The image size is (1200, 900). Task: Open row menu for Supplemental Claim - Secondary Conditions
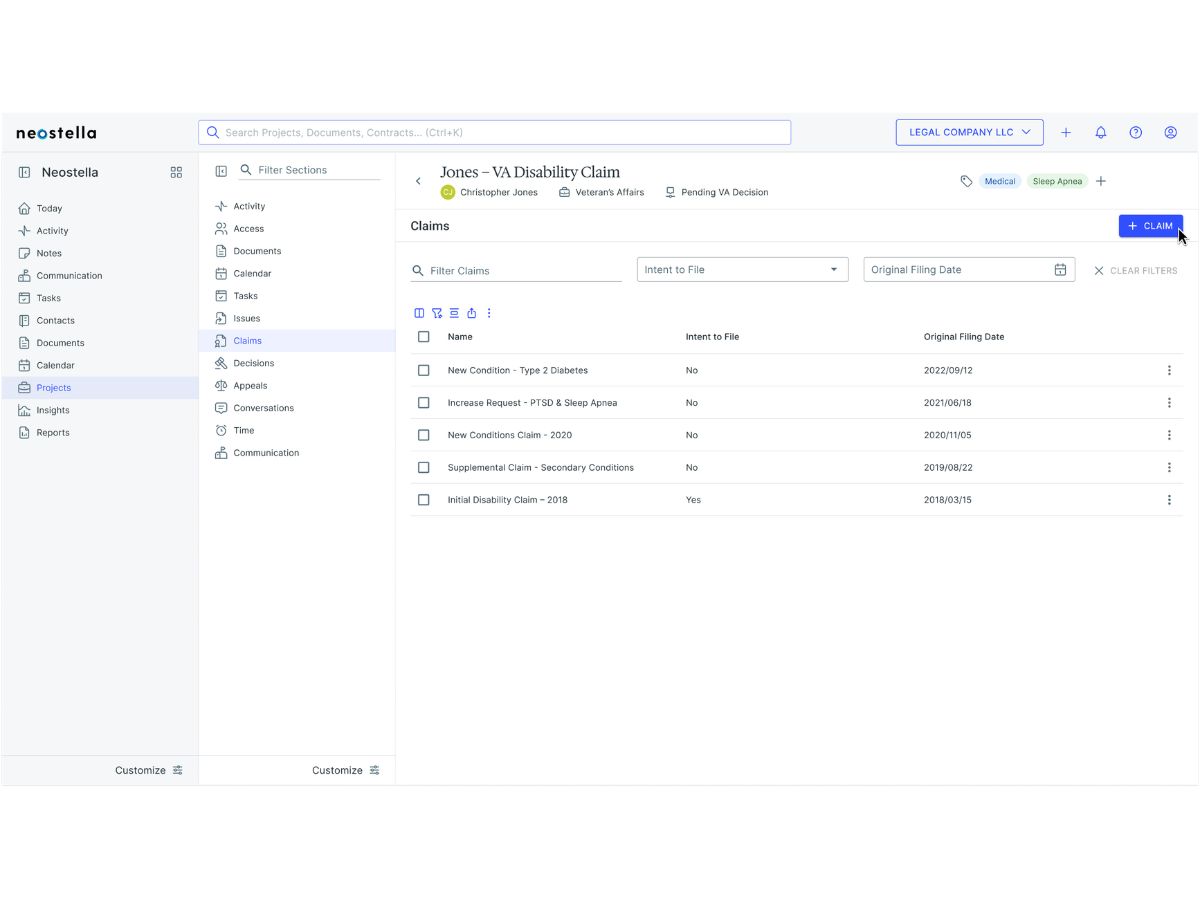point(1169,467)
